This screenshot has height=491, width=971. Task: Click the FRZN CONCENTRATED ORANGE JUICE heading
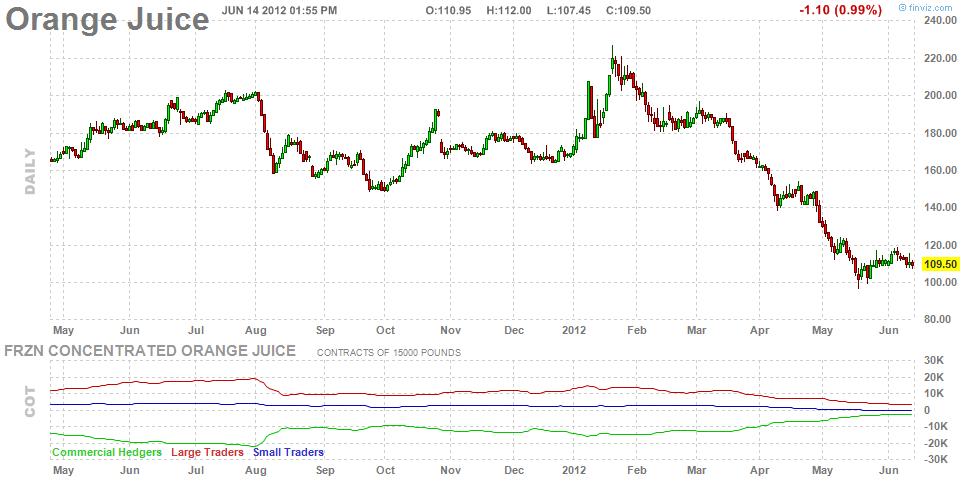150,351
